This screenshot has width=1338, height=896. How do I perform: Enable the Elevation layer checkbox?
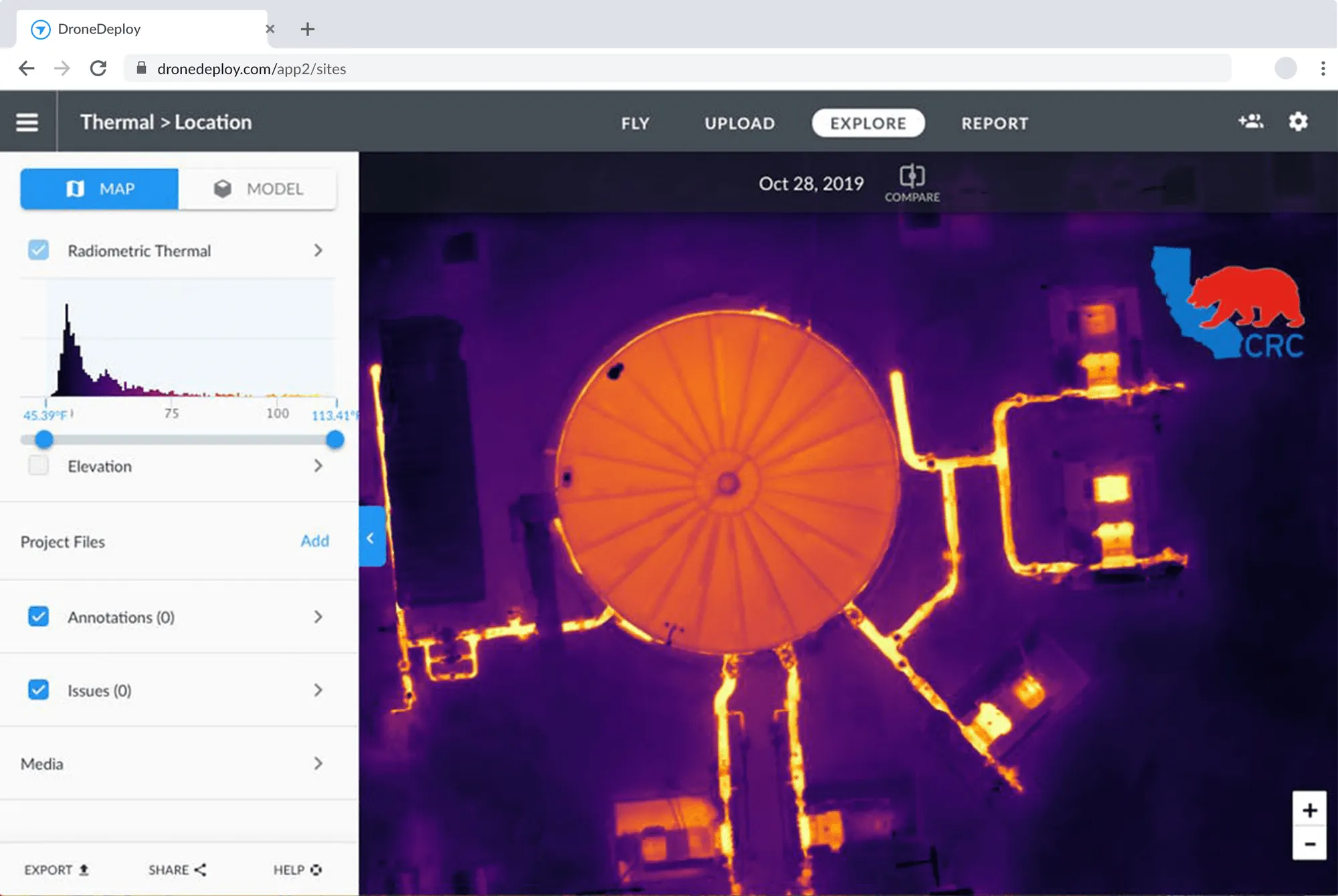click(39, 465)
